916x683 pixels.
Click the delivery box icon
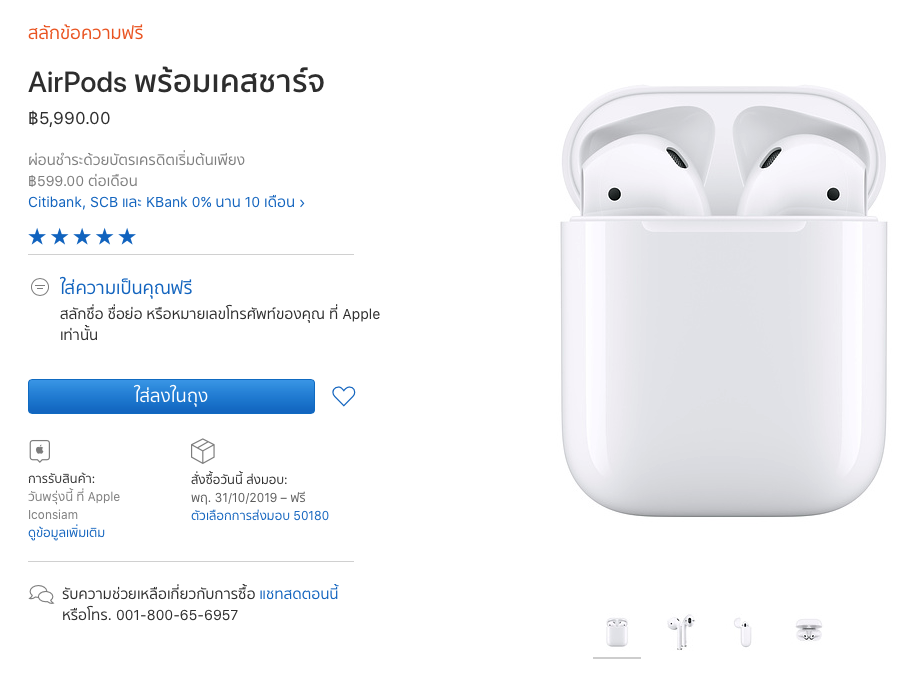click(203, 451)
